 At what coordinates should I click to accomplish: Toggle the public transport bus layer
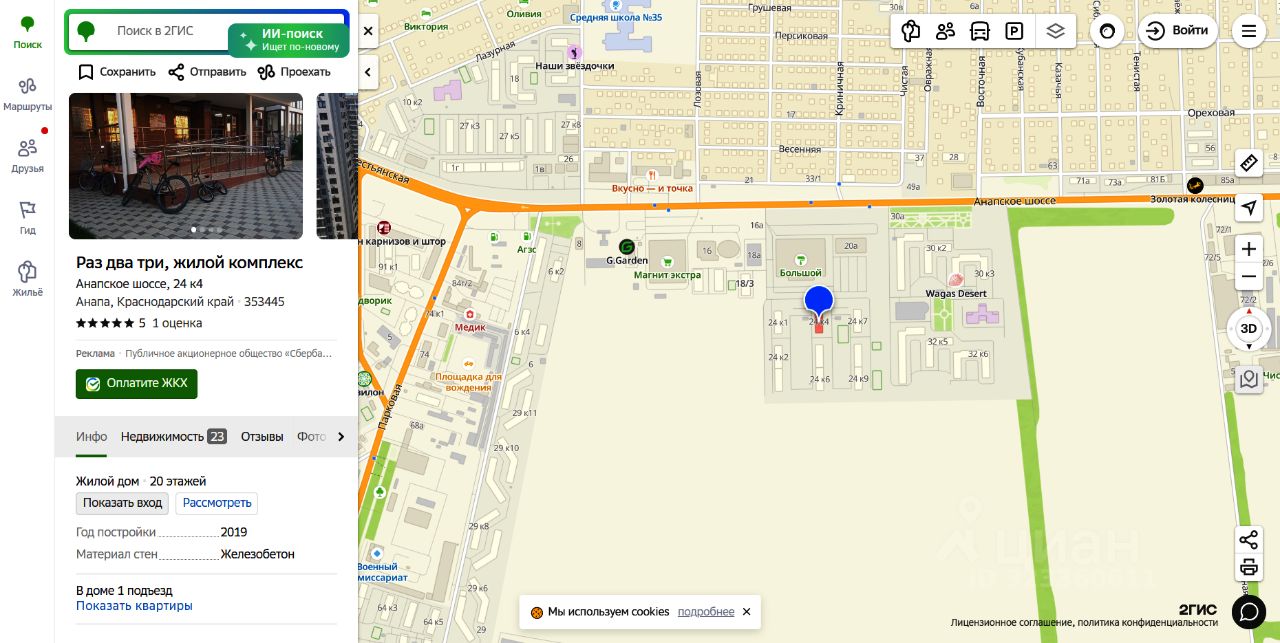point(980,31)
